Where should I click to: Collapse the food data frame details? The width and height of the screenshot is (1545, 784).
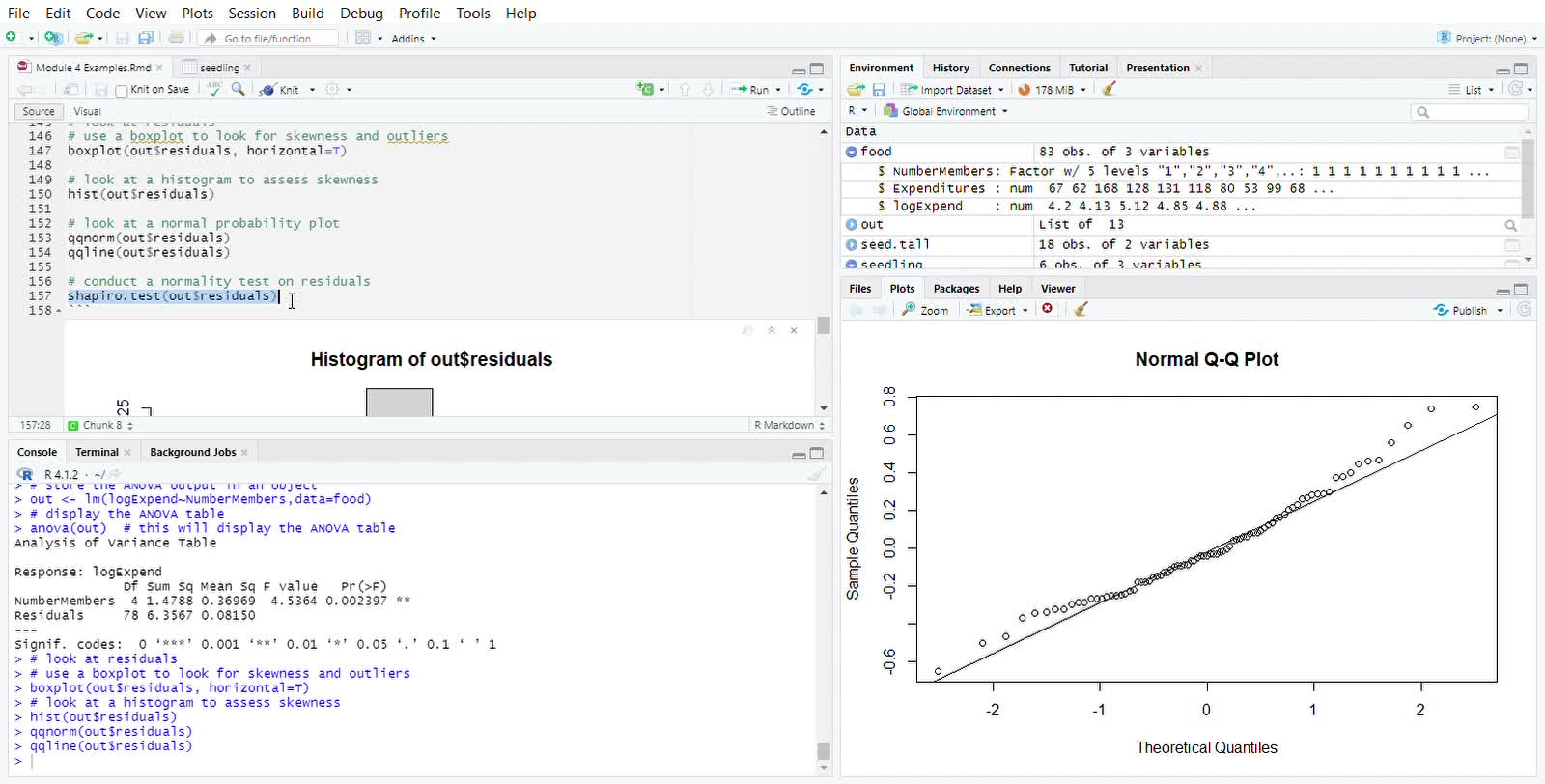(x=852, y=152)
